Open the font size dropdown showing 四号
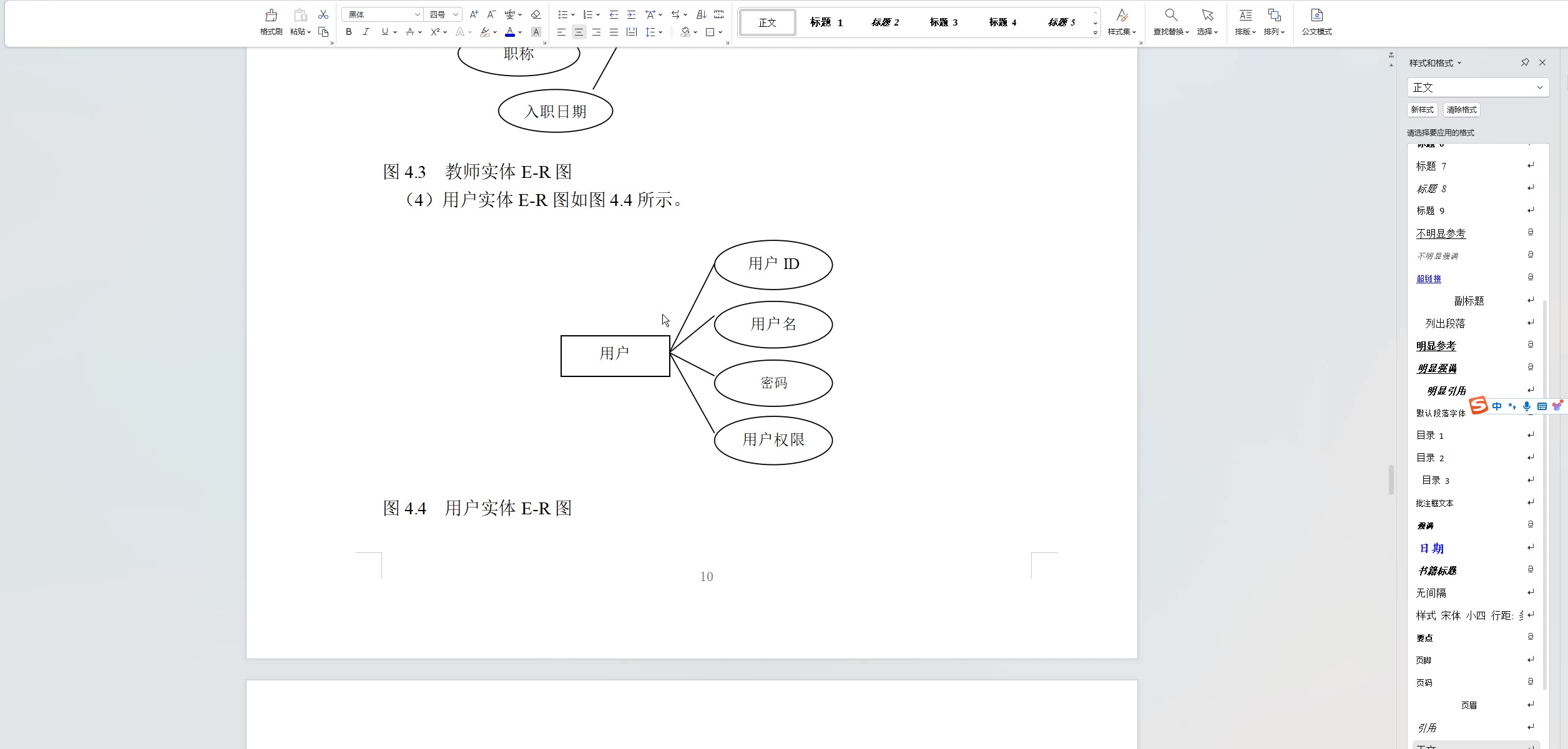The image size is (1568, 749). (456, 14)
